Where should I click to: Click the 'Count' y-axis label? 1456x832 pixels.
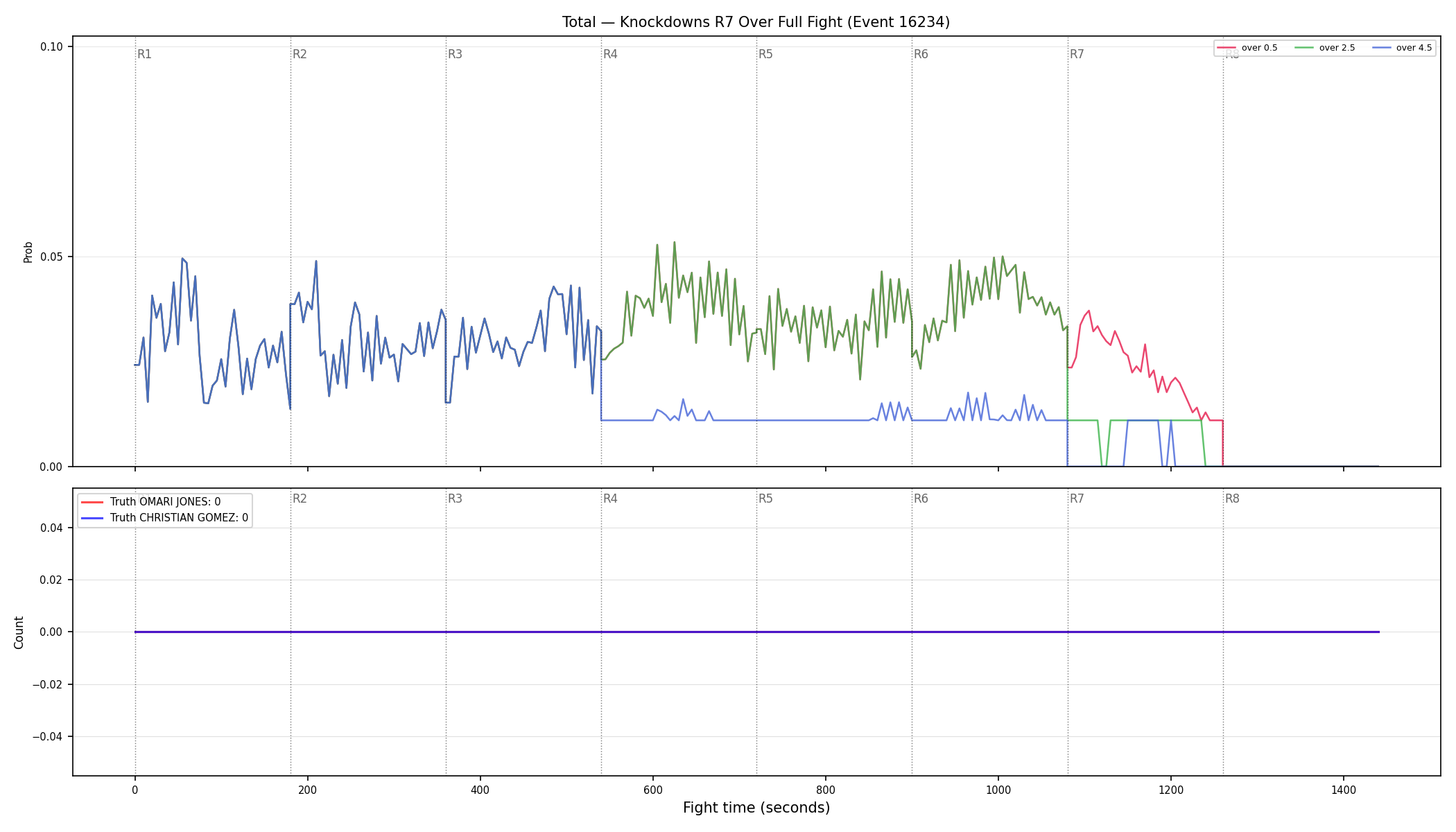[x=19, y=632]
